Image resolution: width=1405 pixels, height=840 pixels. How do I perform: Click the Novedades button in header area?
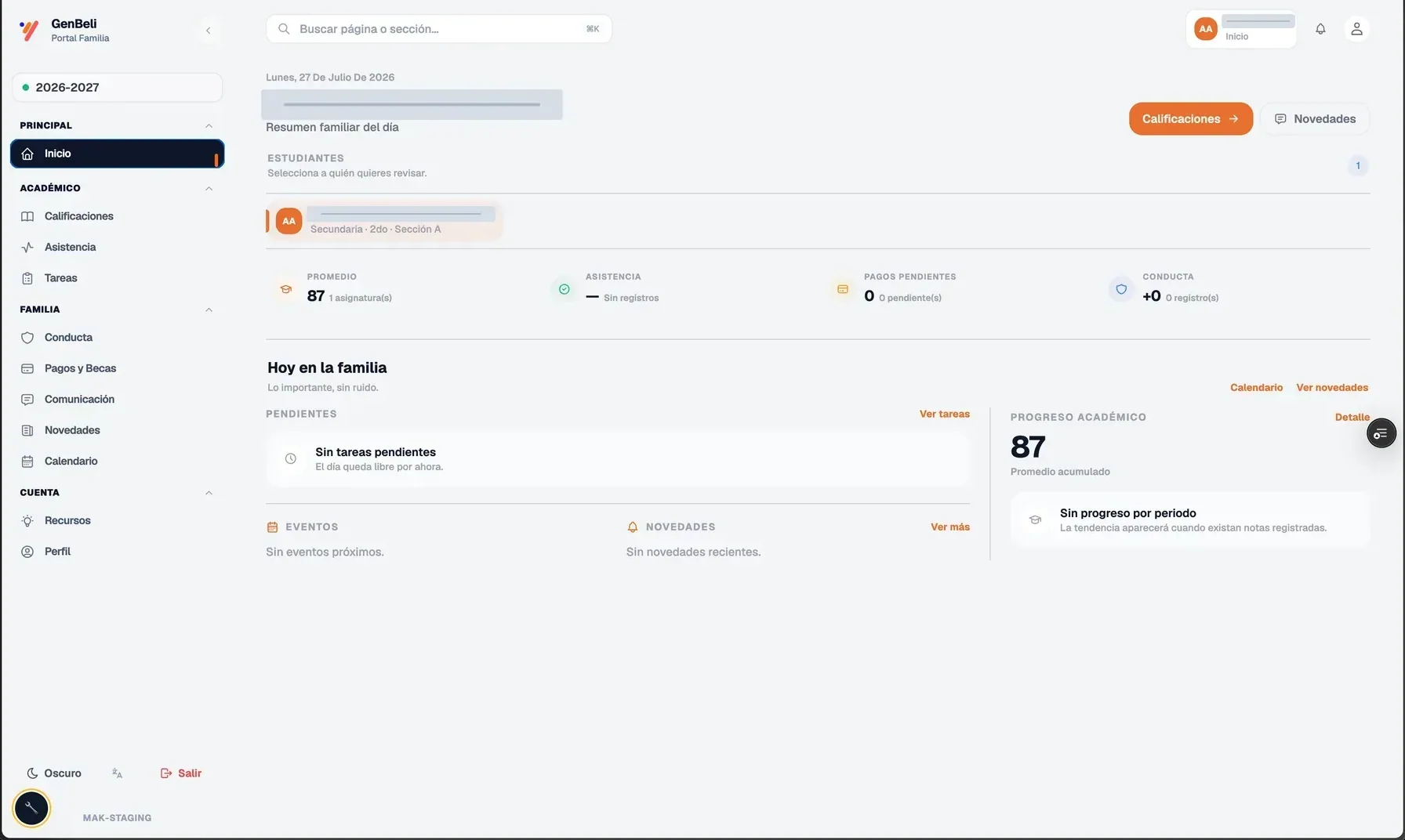[x=1315, y=119]
